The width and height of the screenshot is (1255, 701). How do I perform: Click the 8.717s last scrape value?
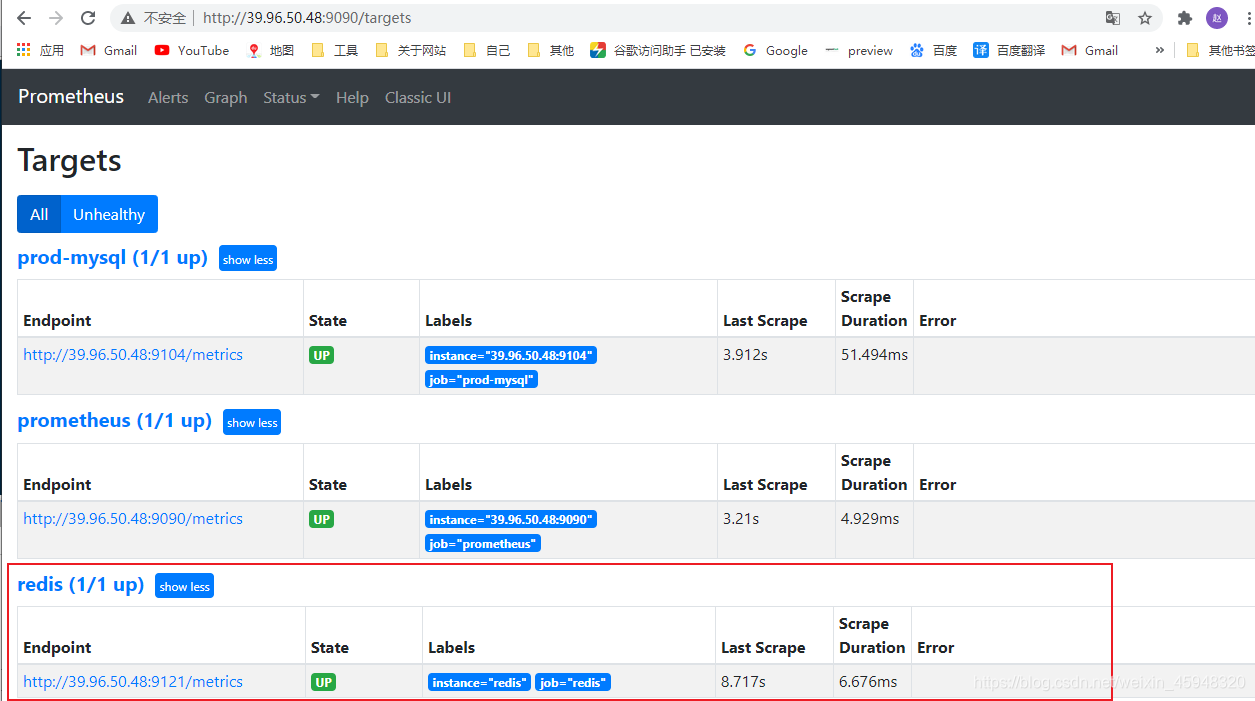tap(743, 682)
